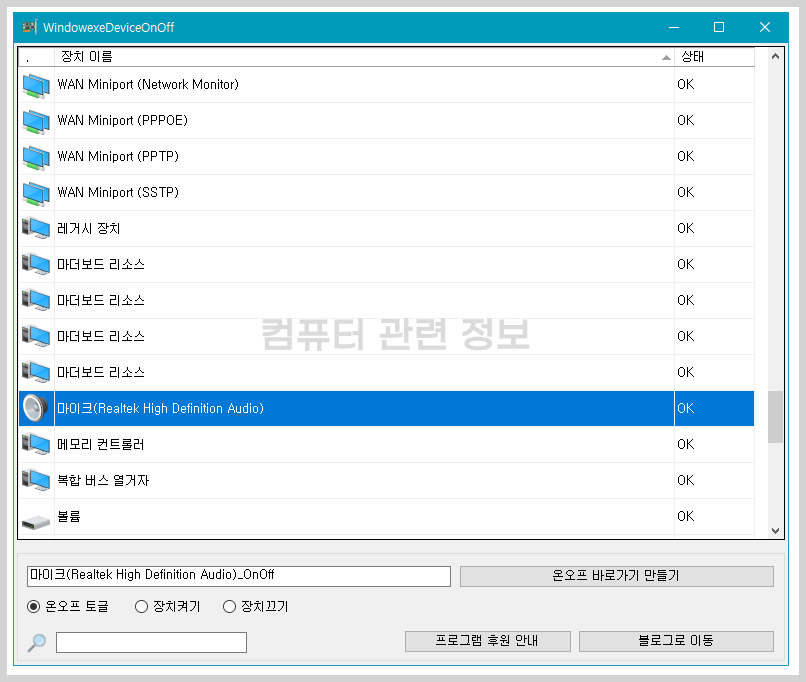Screen dimensions: 806x682
Task: Click the 메모리 컨트롤러 device icon
Action: pyautogui.click(x=36, y=444)
